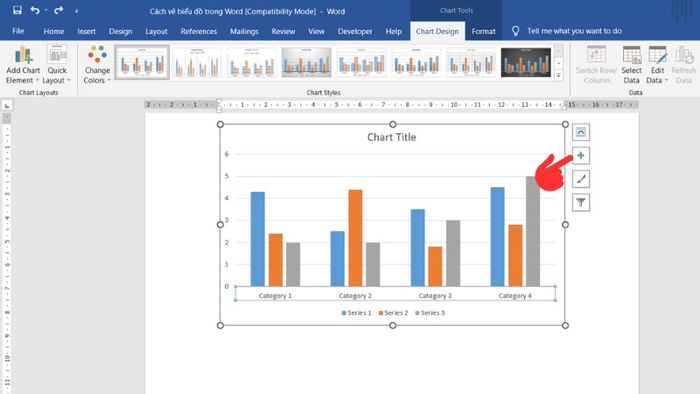The width and height of the screenshot is (700, 394).
Task: Open the Layout Options button beside chart
Action: point(581,132)
